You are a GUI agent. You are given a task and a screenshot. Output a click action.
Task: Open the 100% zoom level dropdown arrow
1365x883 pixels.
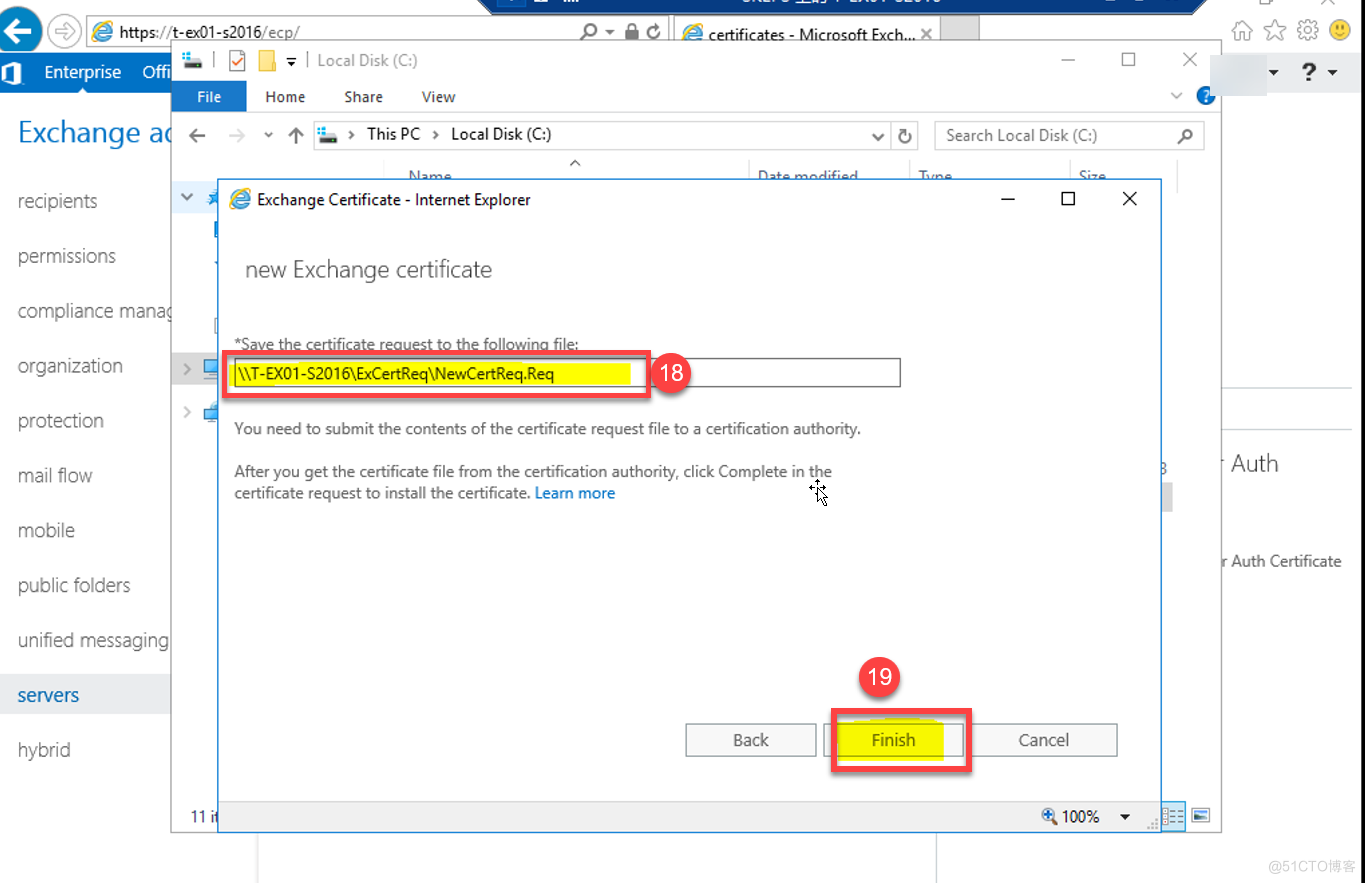pyautogui.click(x=1125, y=817)
